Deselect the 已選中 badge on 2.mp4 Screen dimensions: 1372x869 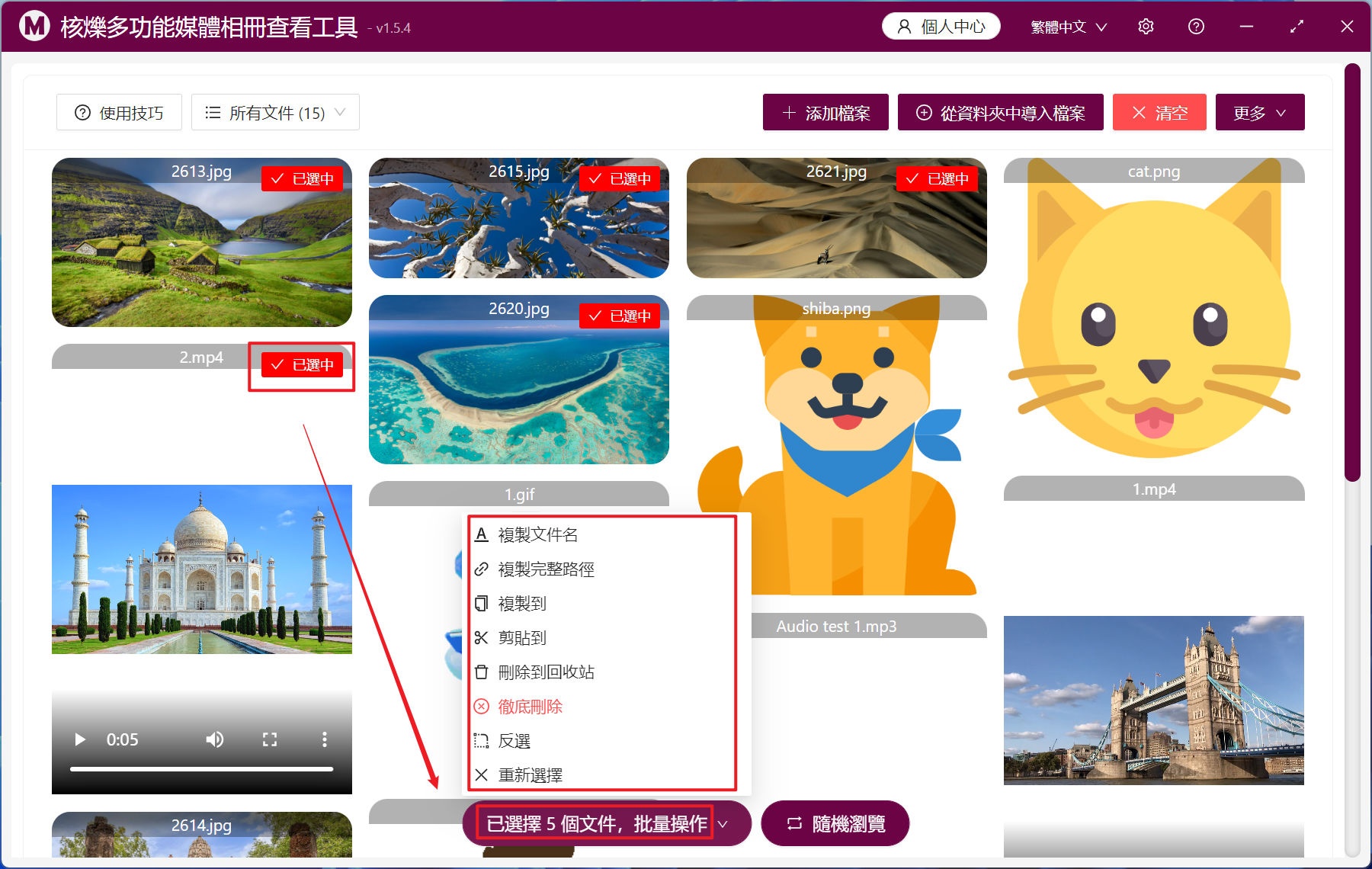[303, 364]
